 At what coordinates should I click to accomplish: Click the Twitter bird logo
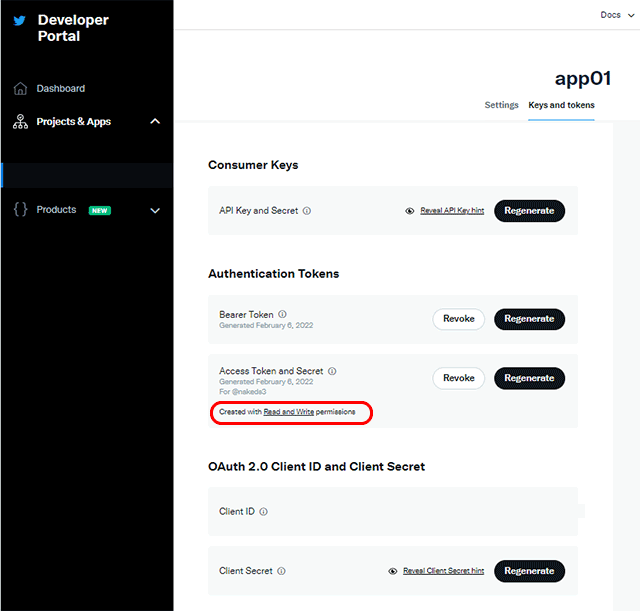pyautogui.click(x=20, y=20)
